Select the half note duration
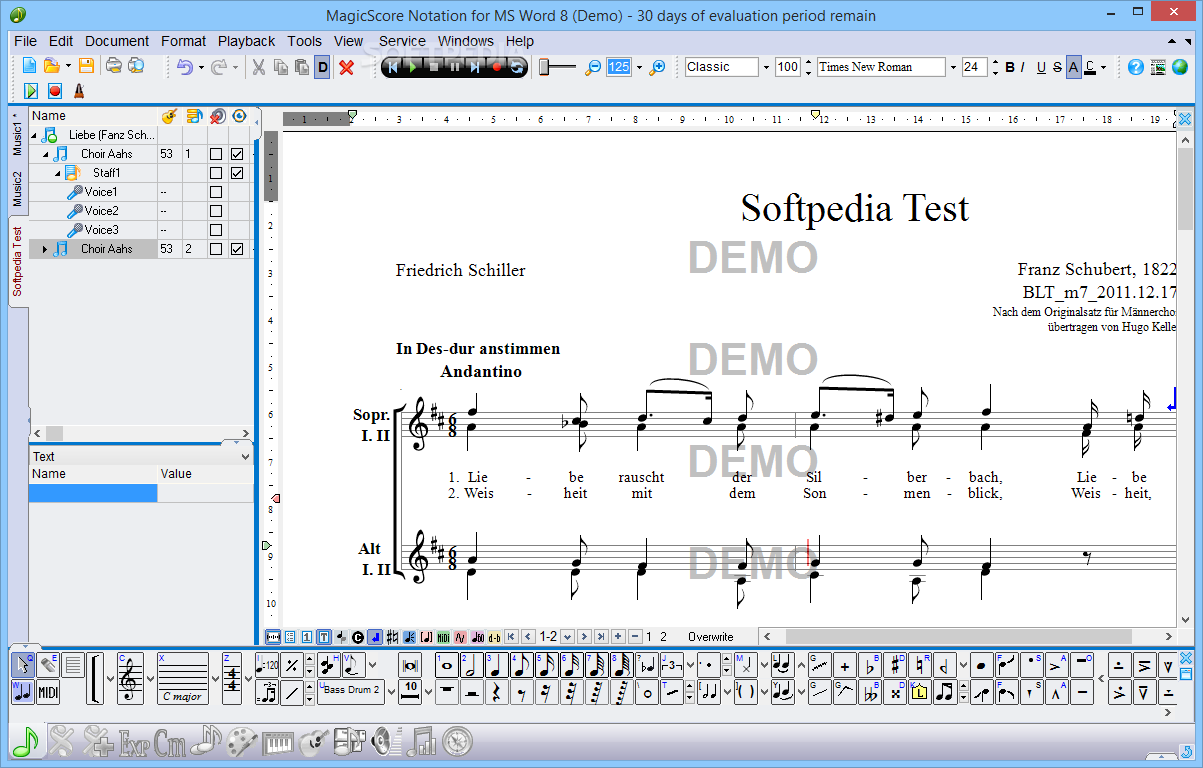The width and height of the screenshot is (1203, 768). pos(472,665)
